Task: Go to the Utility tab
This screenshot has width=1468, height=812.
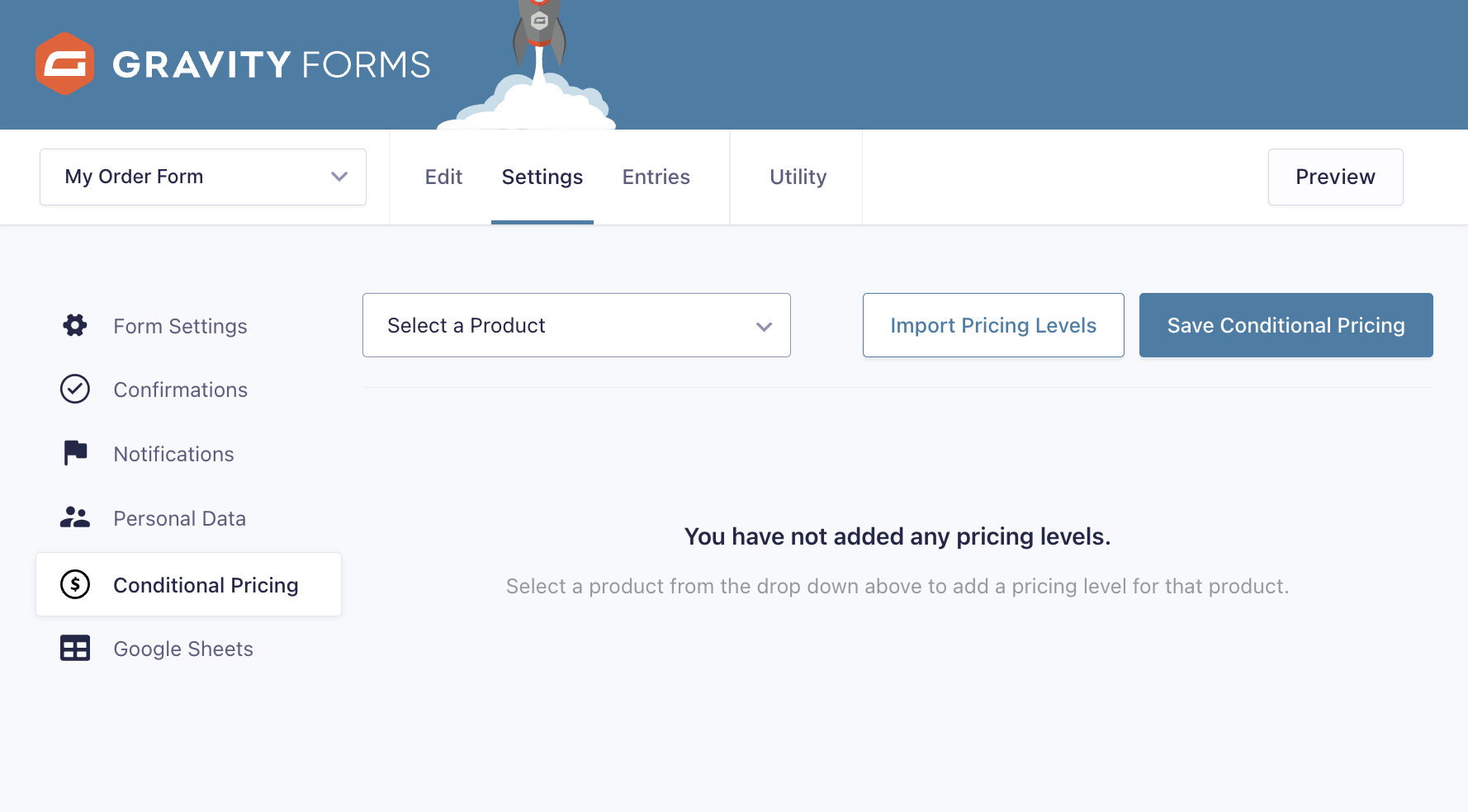Action: [x=798, y=177]
